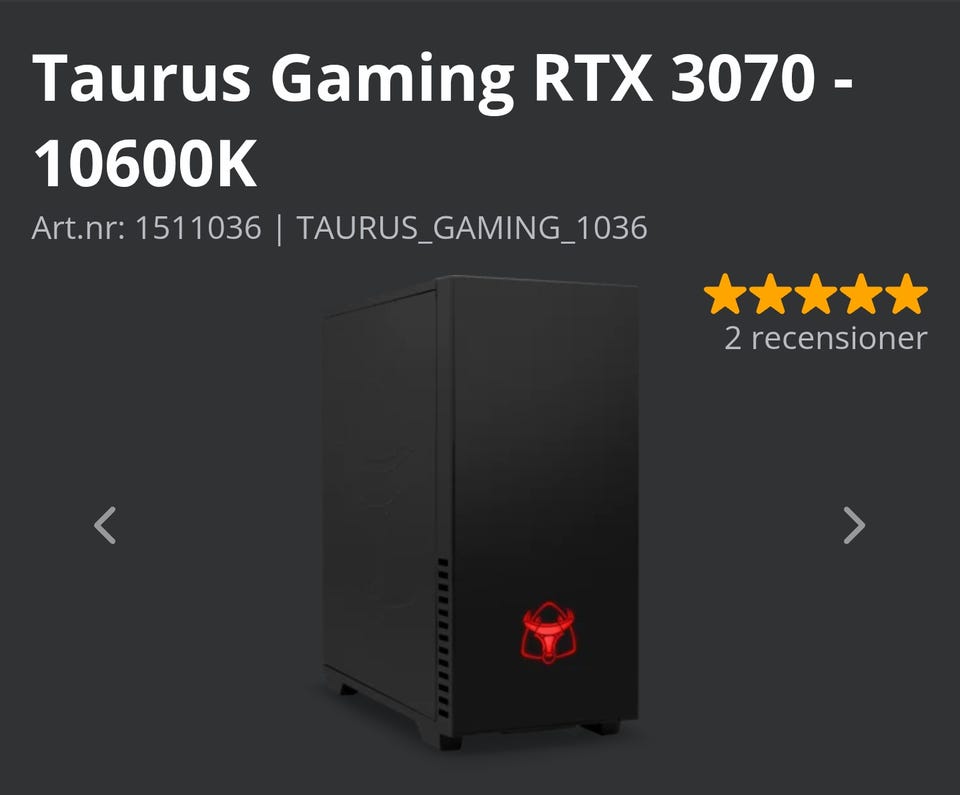Image resolution: width=960 pixels, height=795 pixels.
Task: Click the fifth rating star
Action: point(906,294)
